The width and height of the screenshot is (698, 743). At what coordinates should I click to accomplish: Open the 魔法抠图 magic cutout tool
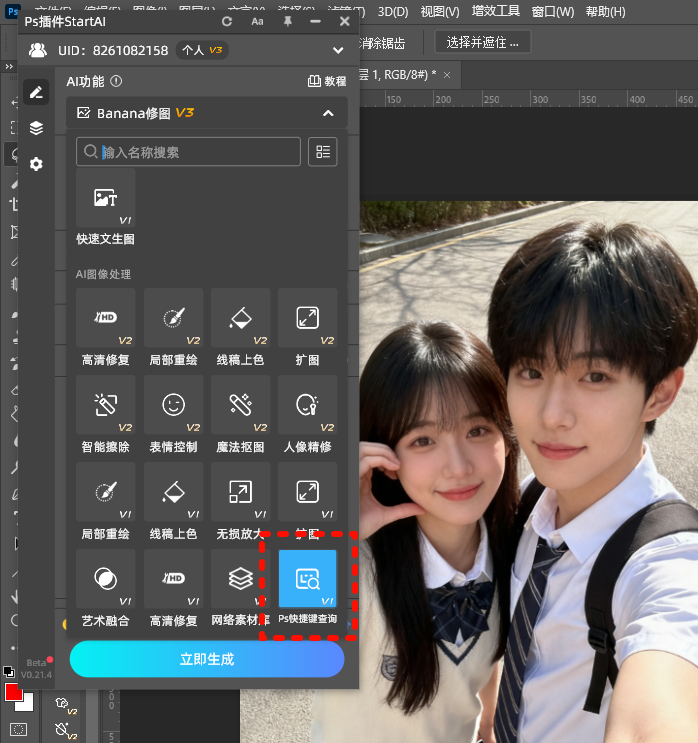click(240, 405)
